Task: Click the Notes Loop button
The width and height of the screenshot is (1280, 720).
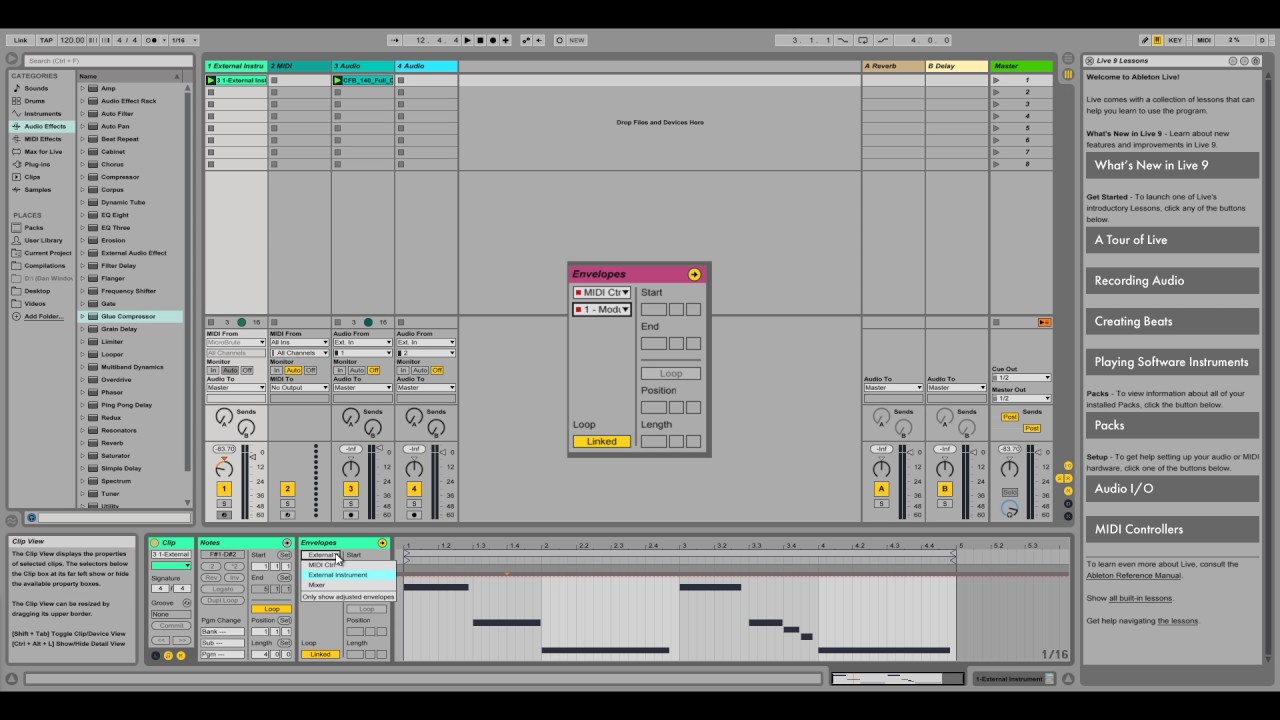Action: 271,609
